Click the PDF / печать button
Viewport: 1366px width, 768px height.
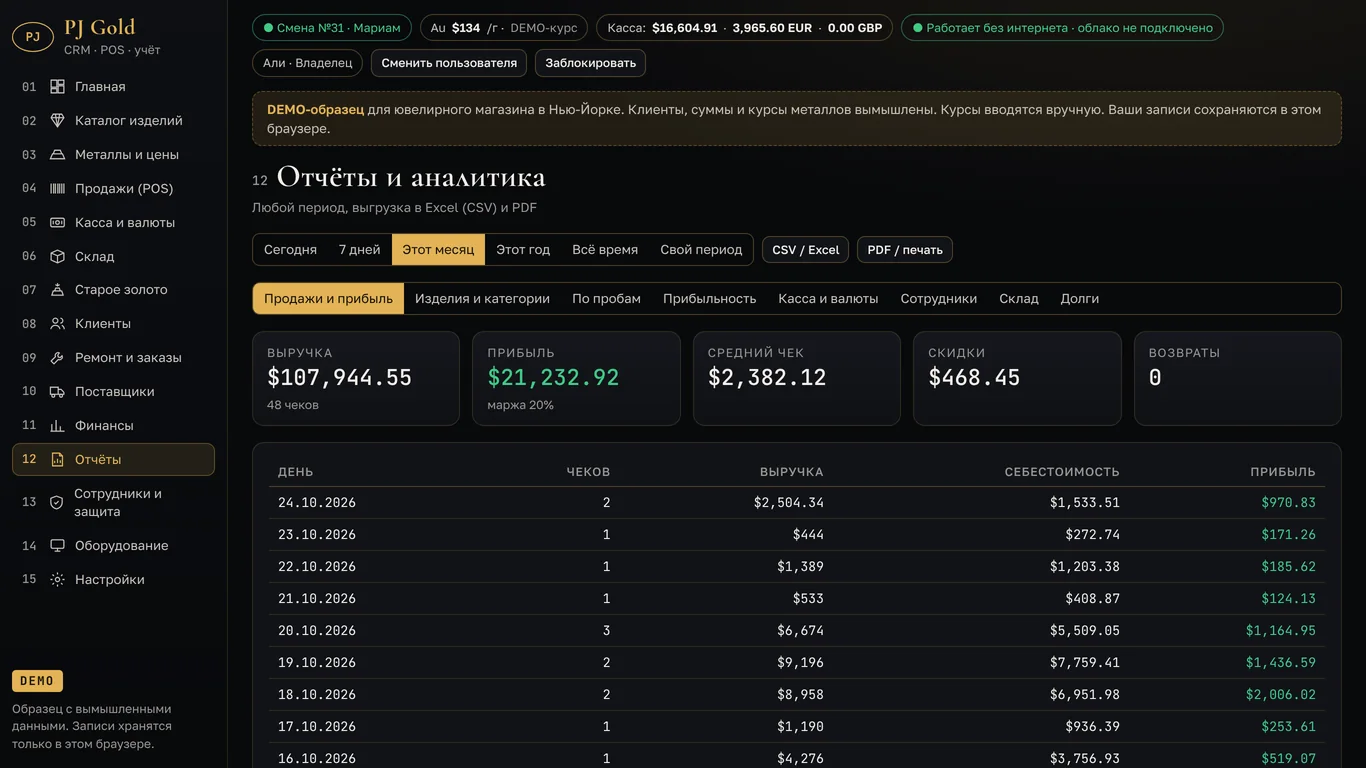(904, 250)
